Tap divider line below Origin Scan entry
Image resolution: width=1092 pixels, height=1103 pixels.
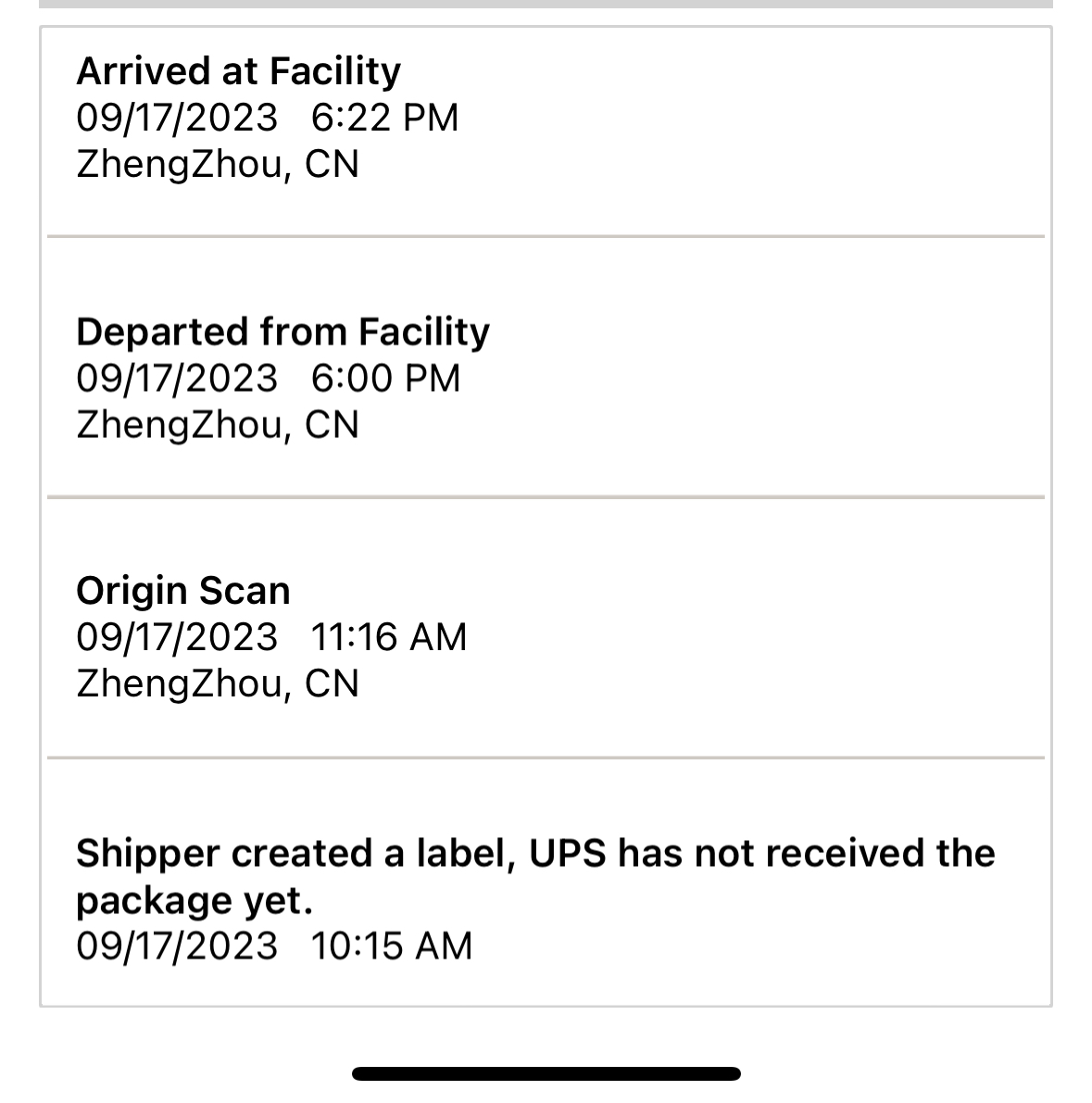546,758
